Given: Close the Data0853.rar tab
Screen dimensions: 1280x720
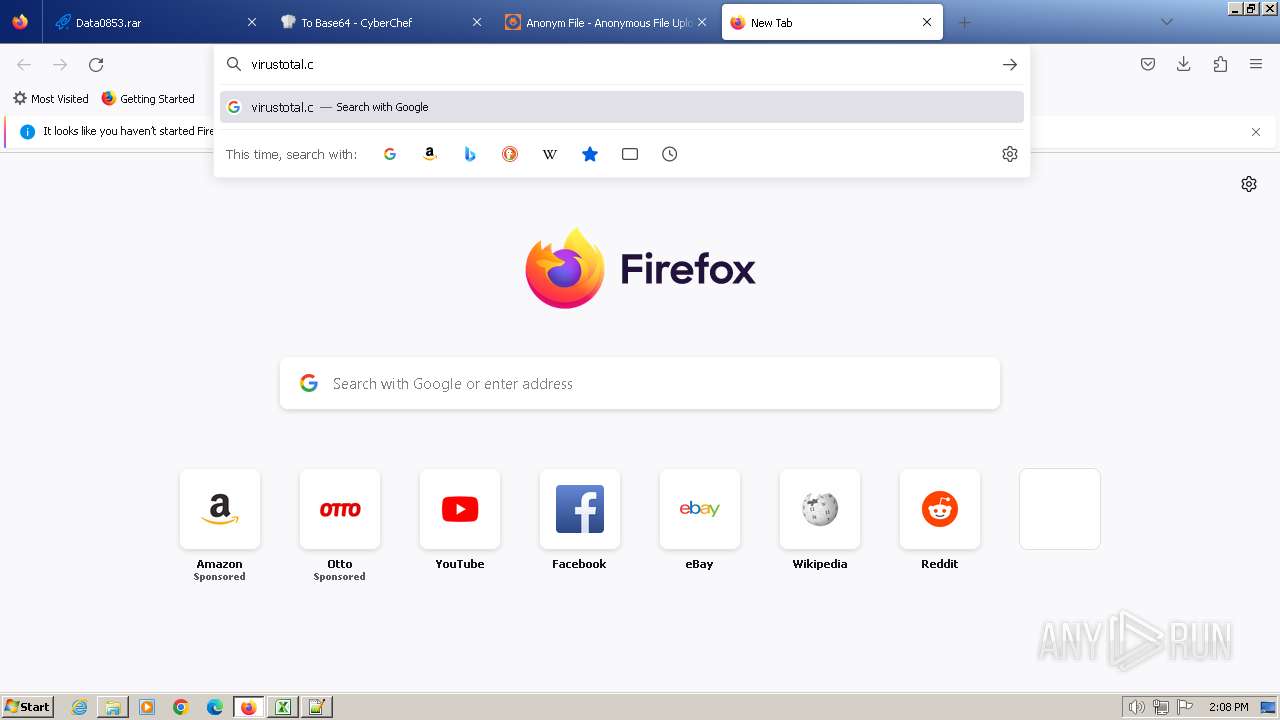Looking at the screenshot, I should tap(251, 22).
